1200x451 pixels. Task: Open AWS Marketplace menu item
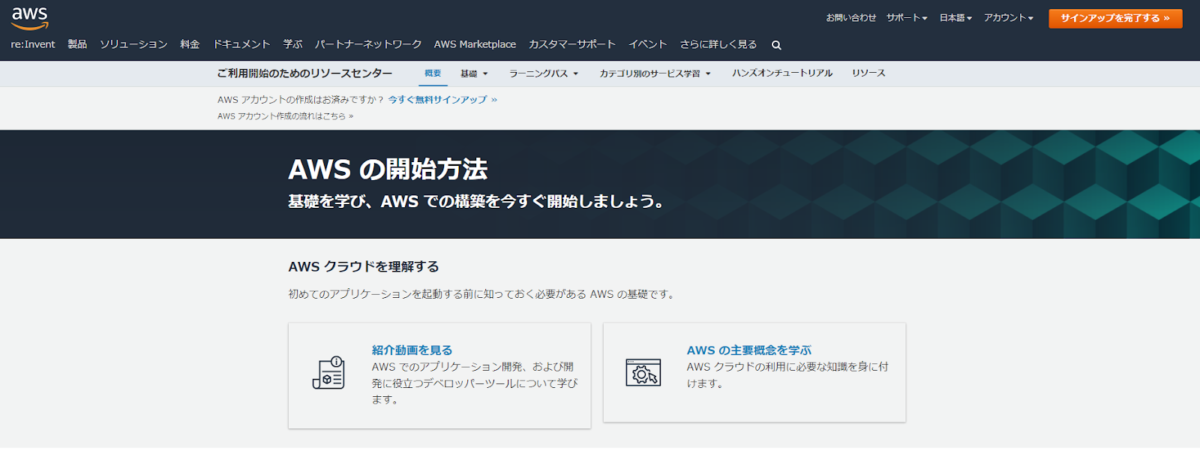tap(475, 45)
